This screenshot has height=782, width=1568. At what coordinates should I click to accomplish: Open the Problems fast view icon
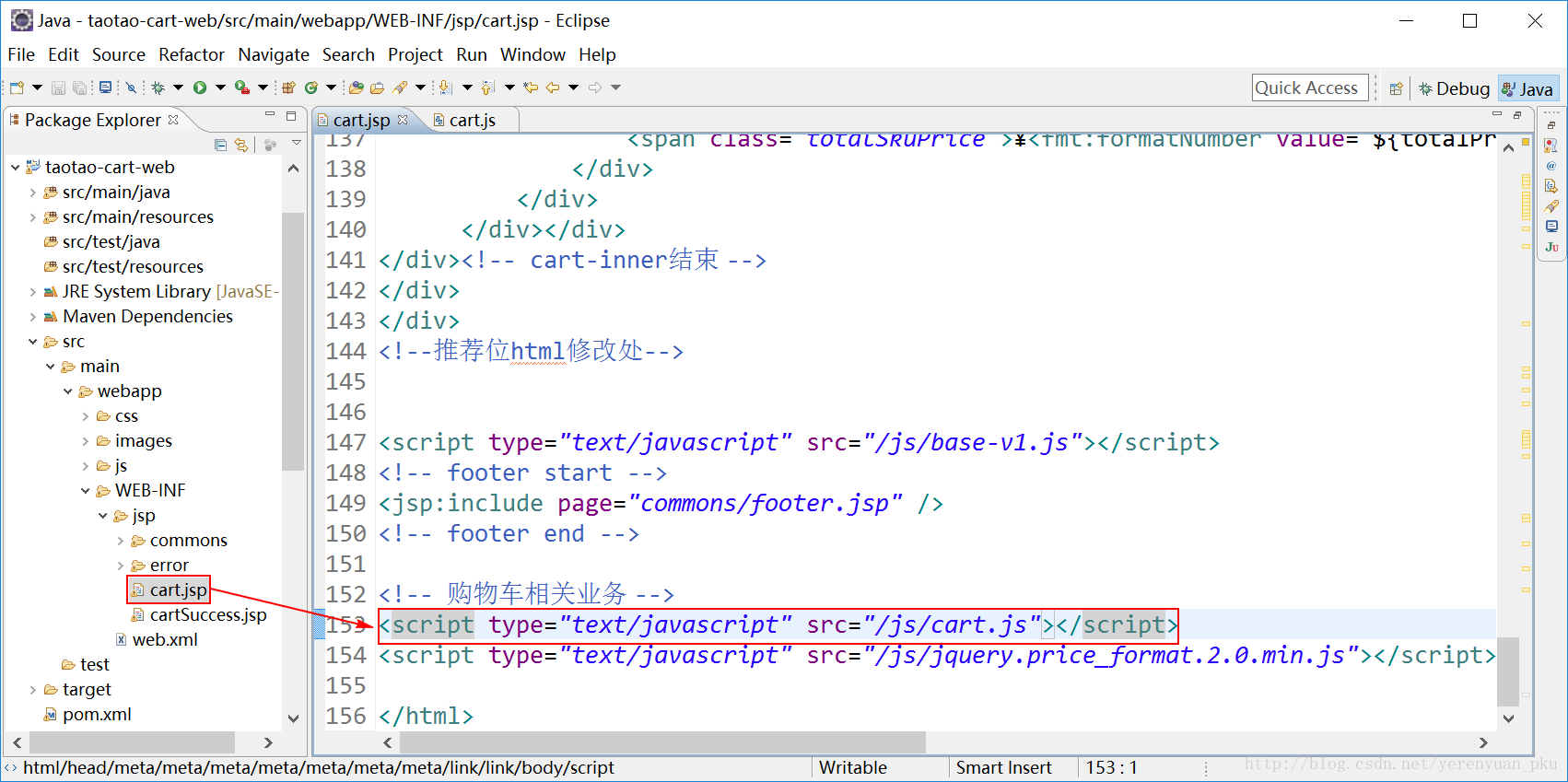(1551, 146)
